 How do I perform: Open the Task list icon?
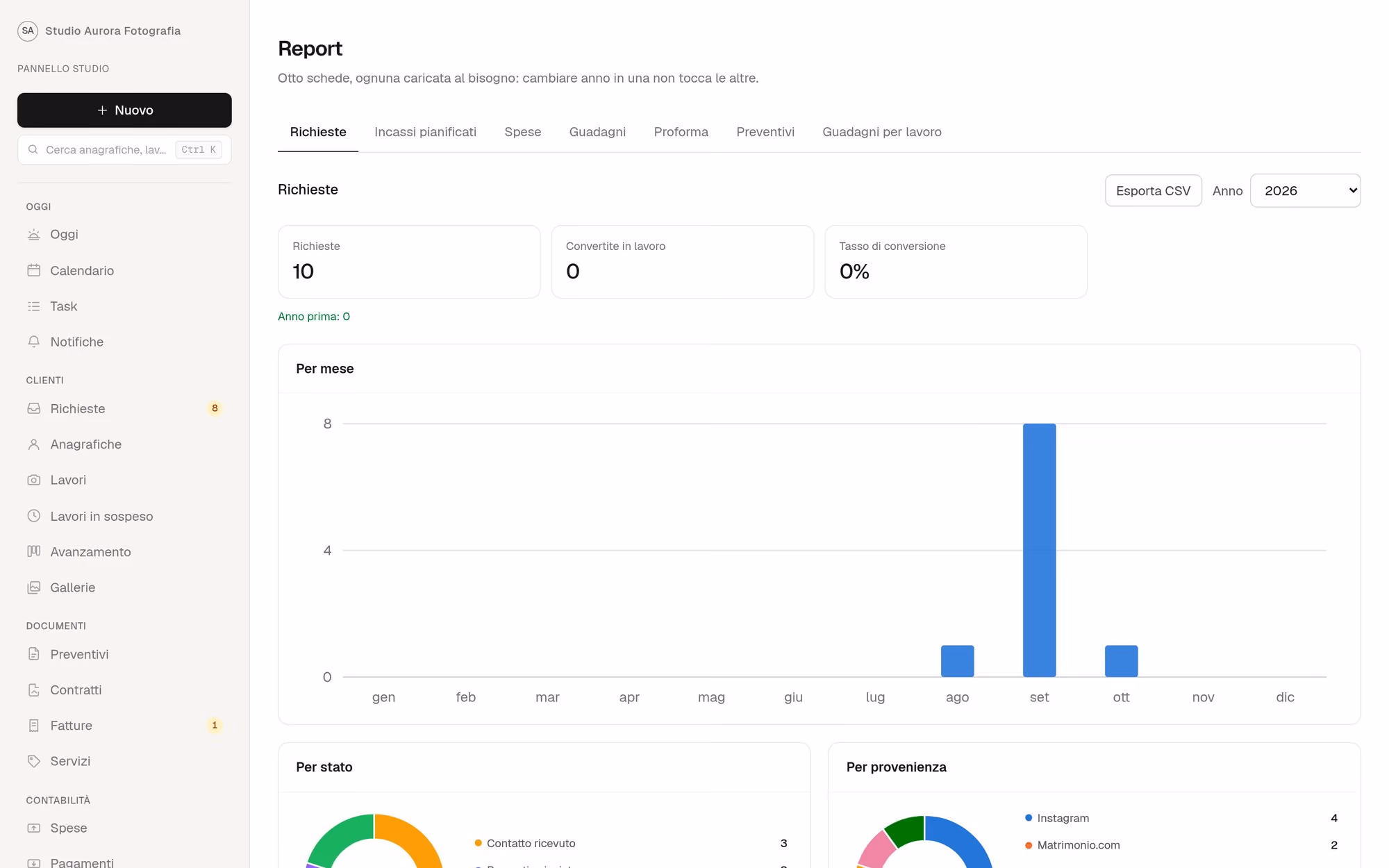[x=33, y=306]
